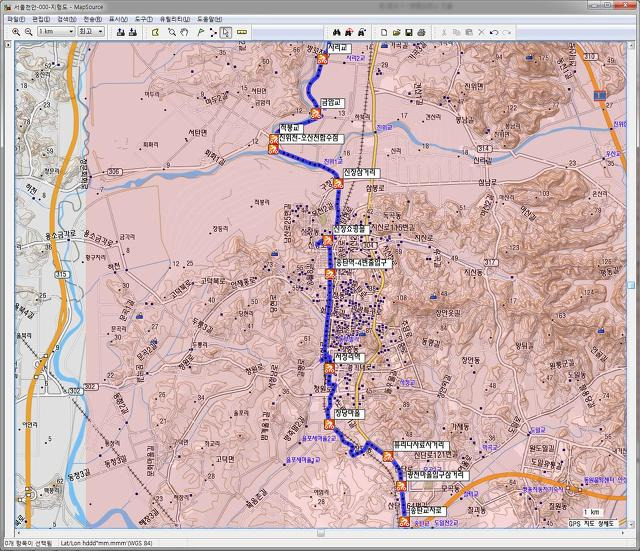Open the 편집(E) menu
The image size is (640, 551).
[41, 19]
